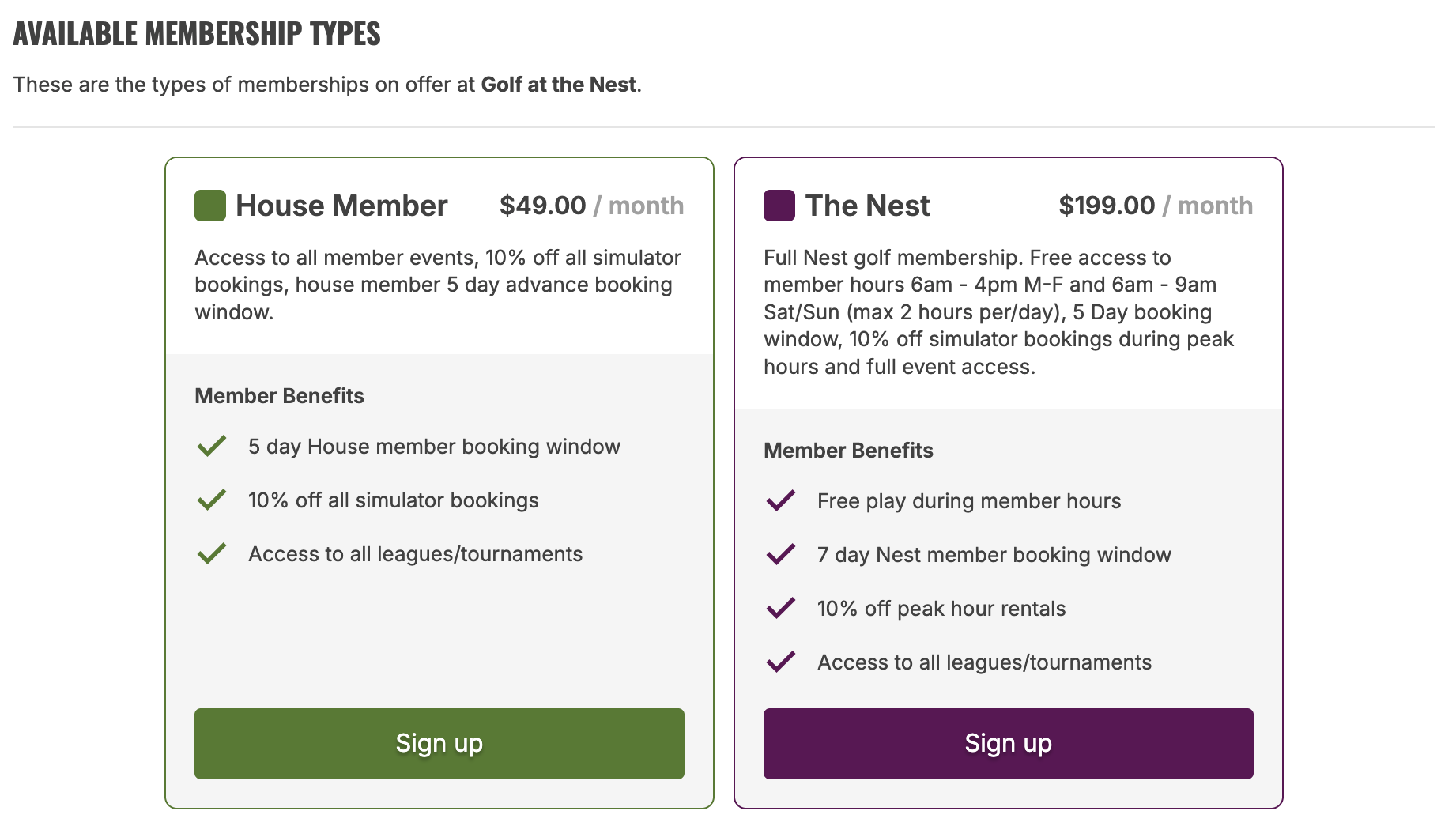This screenshot has height=830, width=1456.
Task: Click checkmark beside Free play during member hours
Action: pos(781,500)
